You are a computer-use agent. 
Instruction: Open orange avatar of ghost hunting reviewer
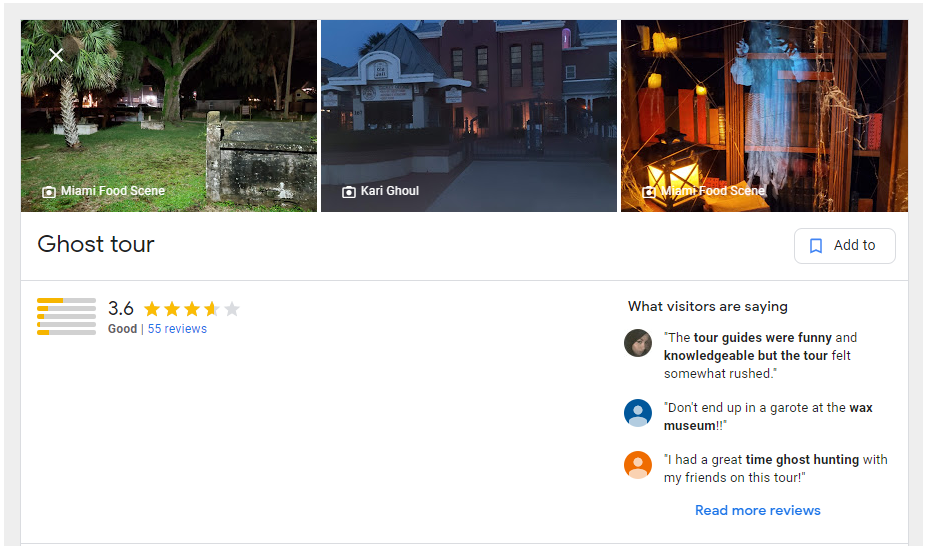coord(638,465)
